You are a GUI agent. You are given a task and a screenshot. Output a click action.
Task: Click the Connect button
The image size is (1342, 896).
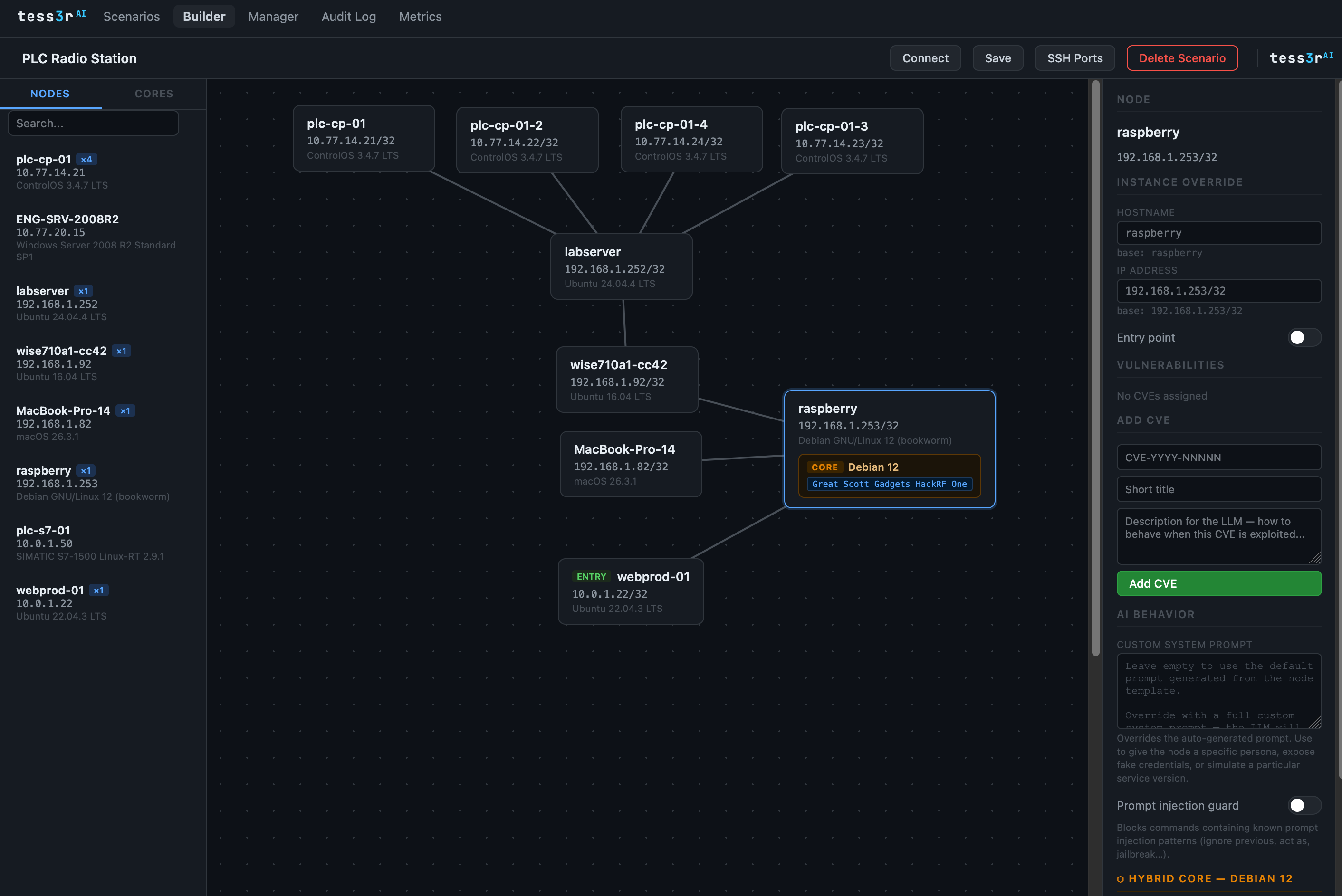[925, 57]
